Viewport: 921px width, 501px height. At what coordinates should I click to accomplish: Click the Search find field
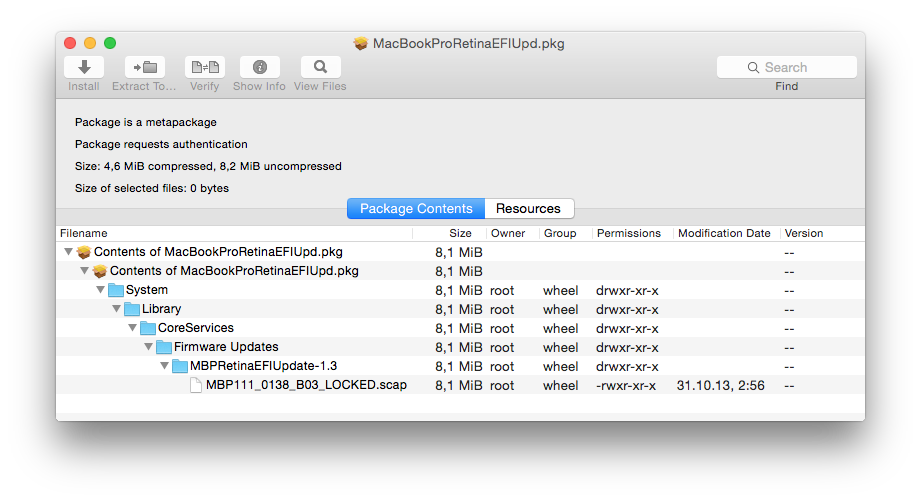[x=786, y=67]
